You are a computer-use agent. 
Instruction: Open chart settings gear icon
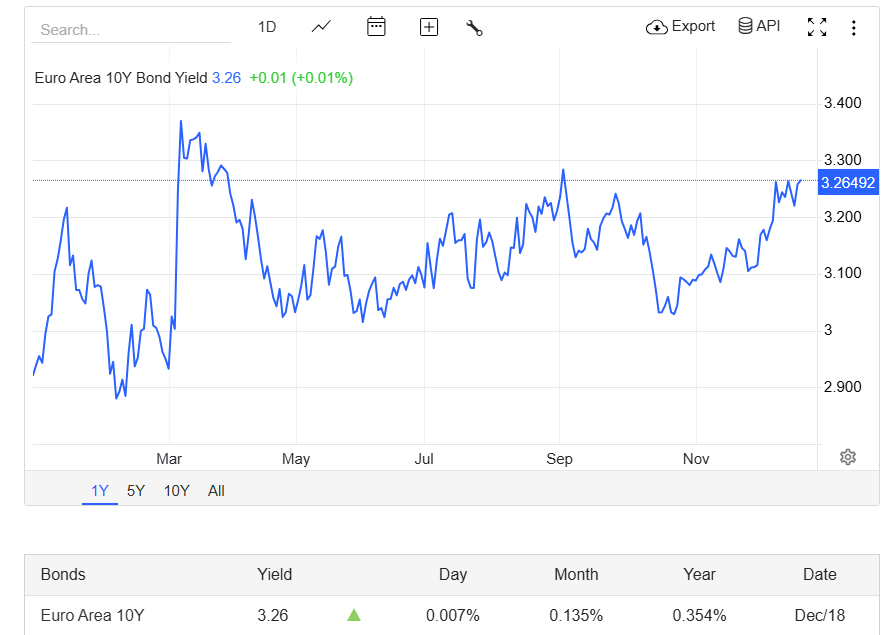tap(848, 457)
